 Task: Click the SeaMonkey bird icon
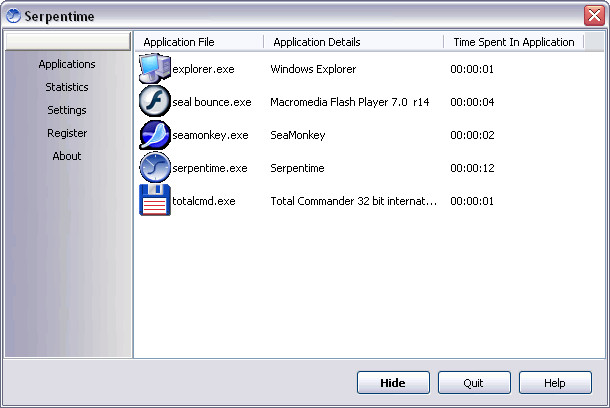click(155, 135)
